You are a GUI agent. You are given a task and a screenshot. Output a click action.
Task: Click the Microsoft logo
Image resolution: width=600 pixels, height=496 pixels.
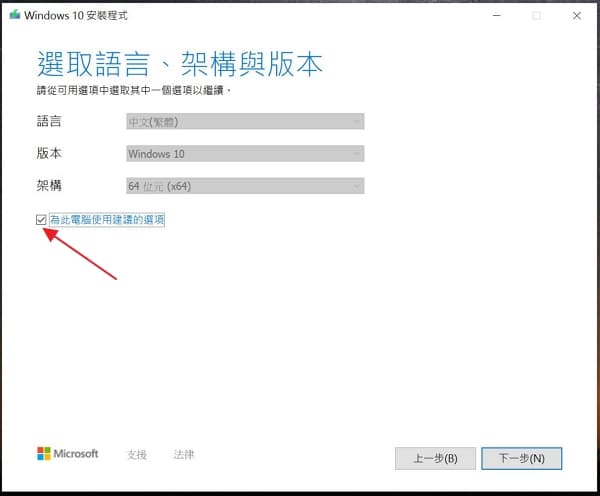coord(68,454)
